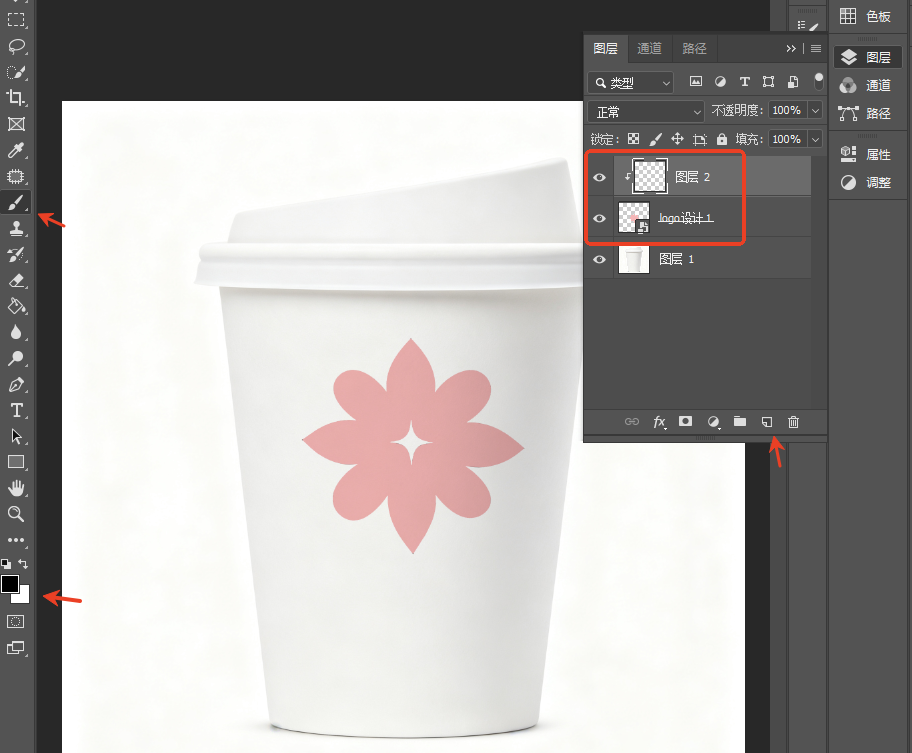Open the 类型 layer filter dropdown
Screen dimensions: 912x753
coord(630,83)
